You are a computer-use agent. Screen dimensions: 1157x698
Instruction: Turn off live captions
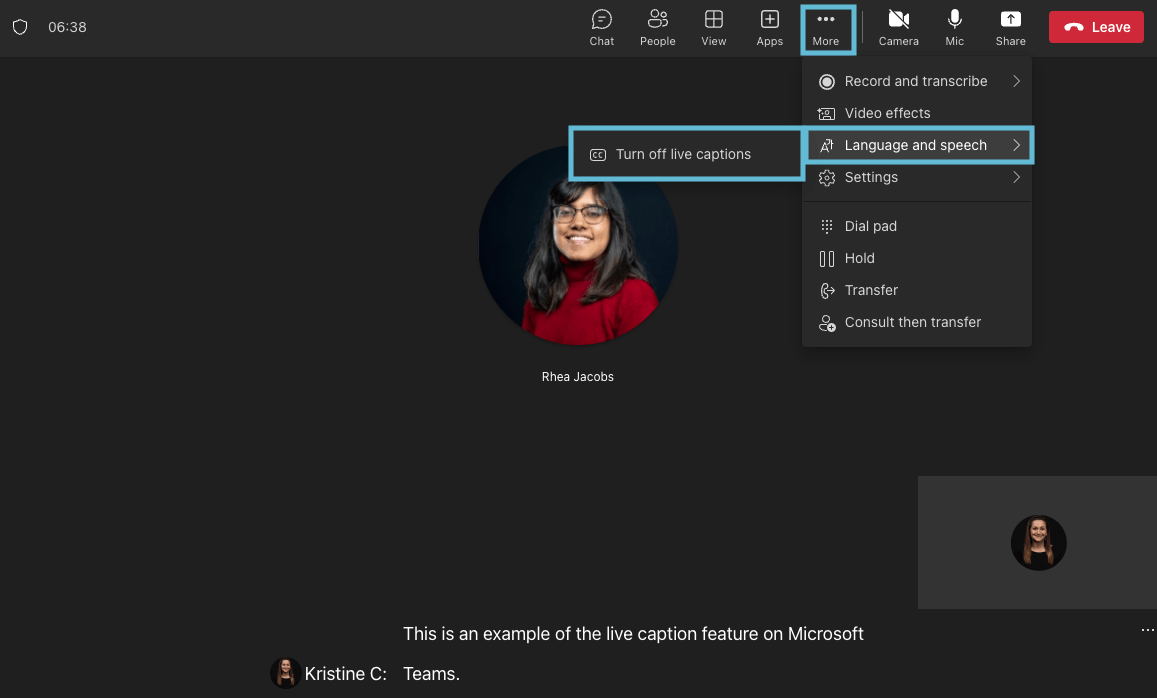point(684,154)
